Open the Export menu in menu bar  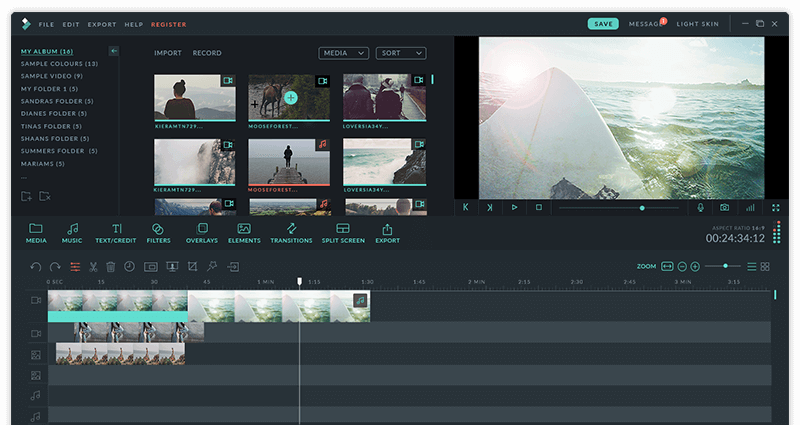pyautogui.click(x=102, y=24)
